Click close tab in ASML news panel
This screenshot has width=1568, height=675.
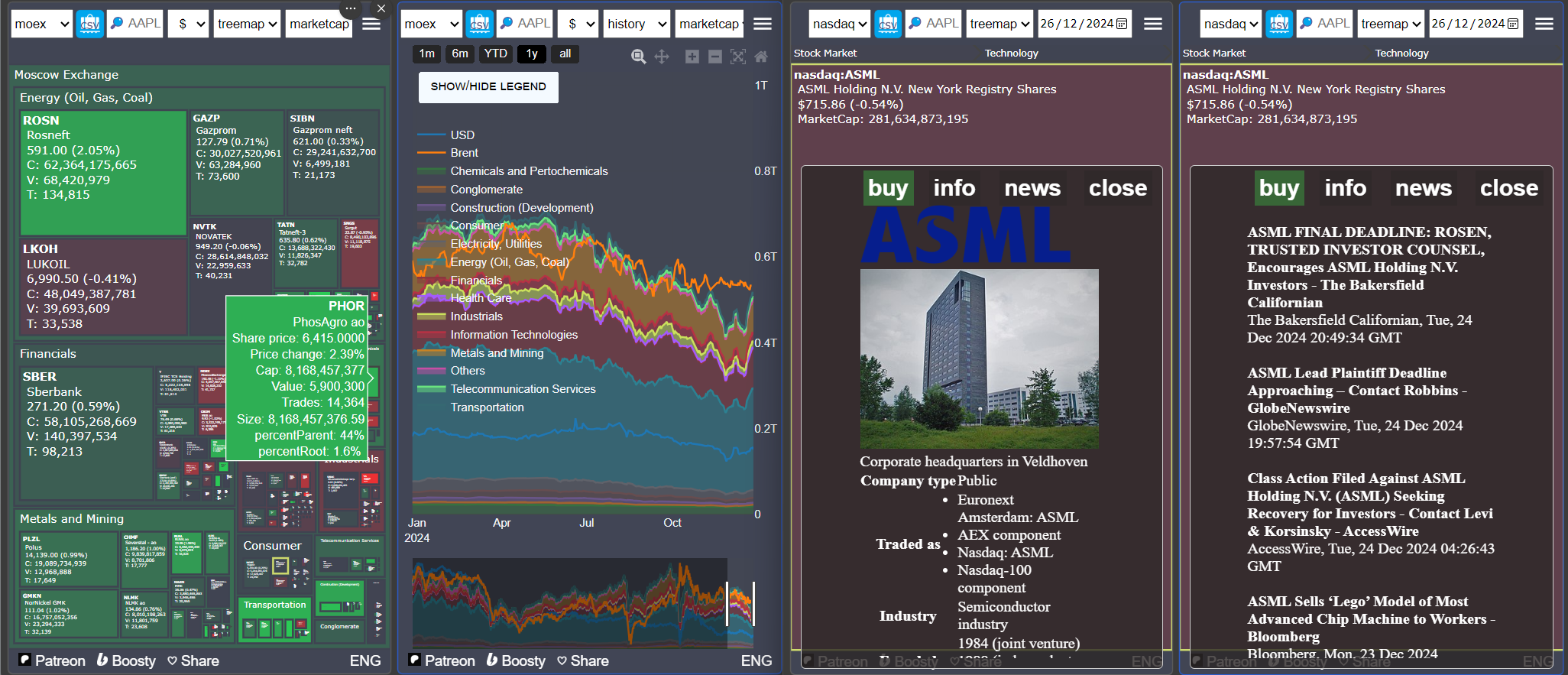click(x=1509, y=188)
